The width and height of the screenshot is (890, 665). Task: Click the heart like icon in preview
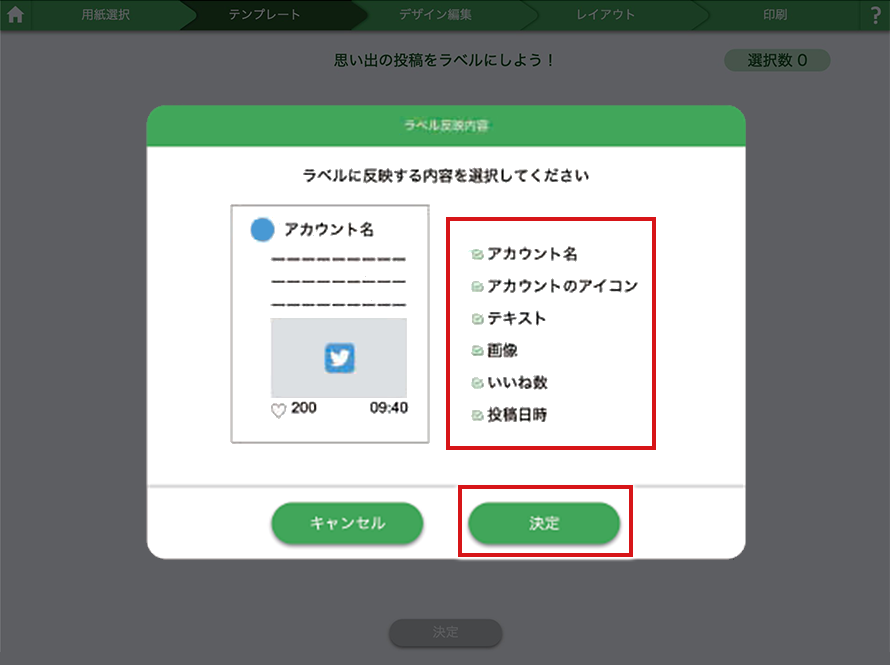tap(278, 410)
